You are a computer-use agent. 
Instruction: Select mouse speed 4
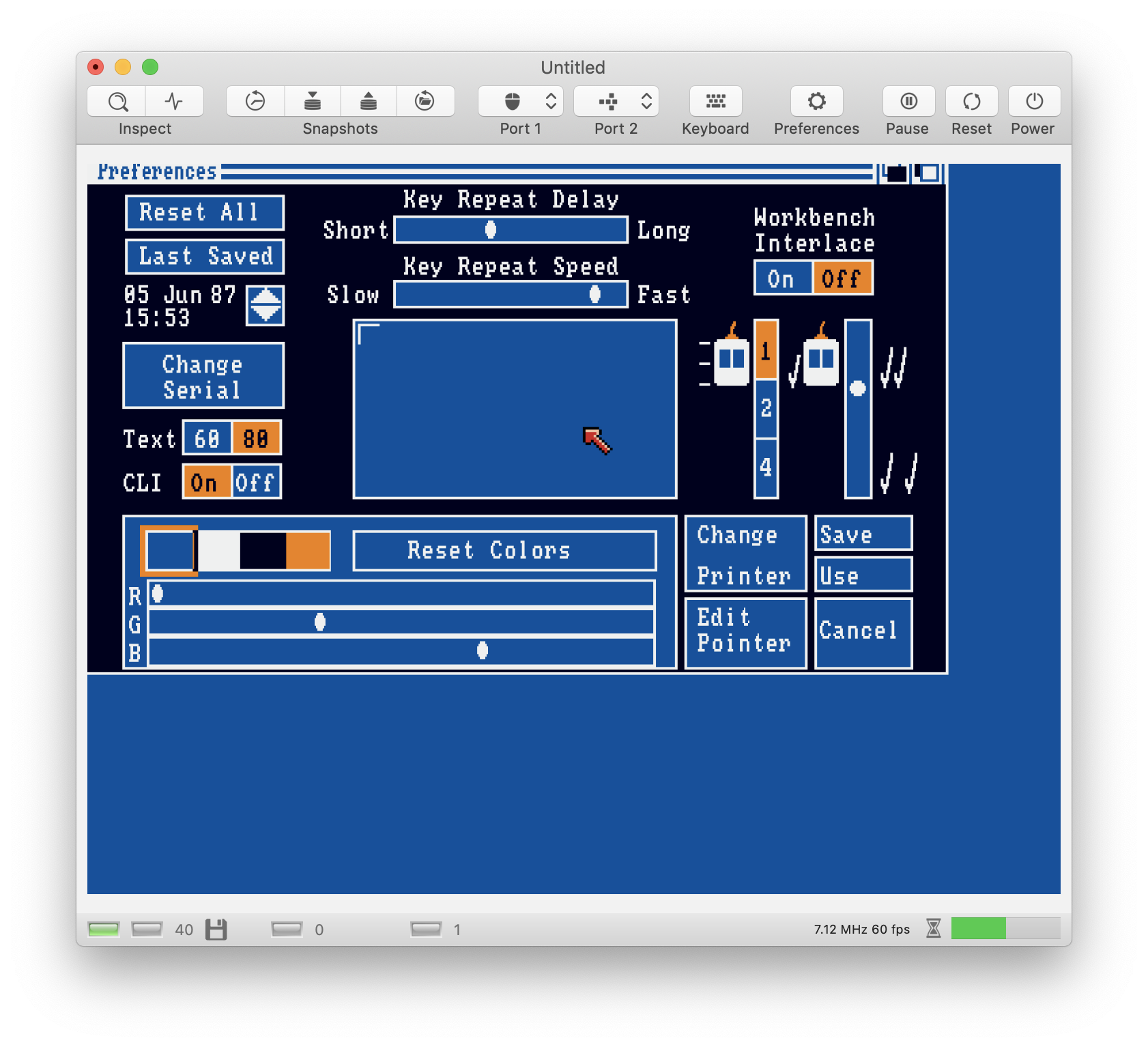tap(766, 468)
